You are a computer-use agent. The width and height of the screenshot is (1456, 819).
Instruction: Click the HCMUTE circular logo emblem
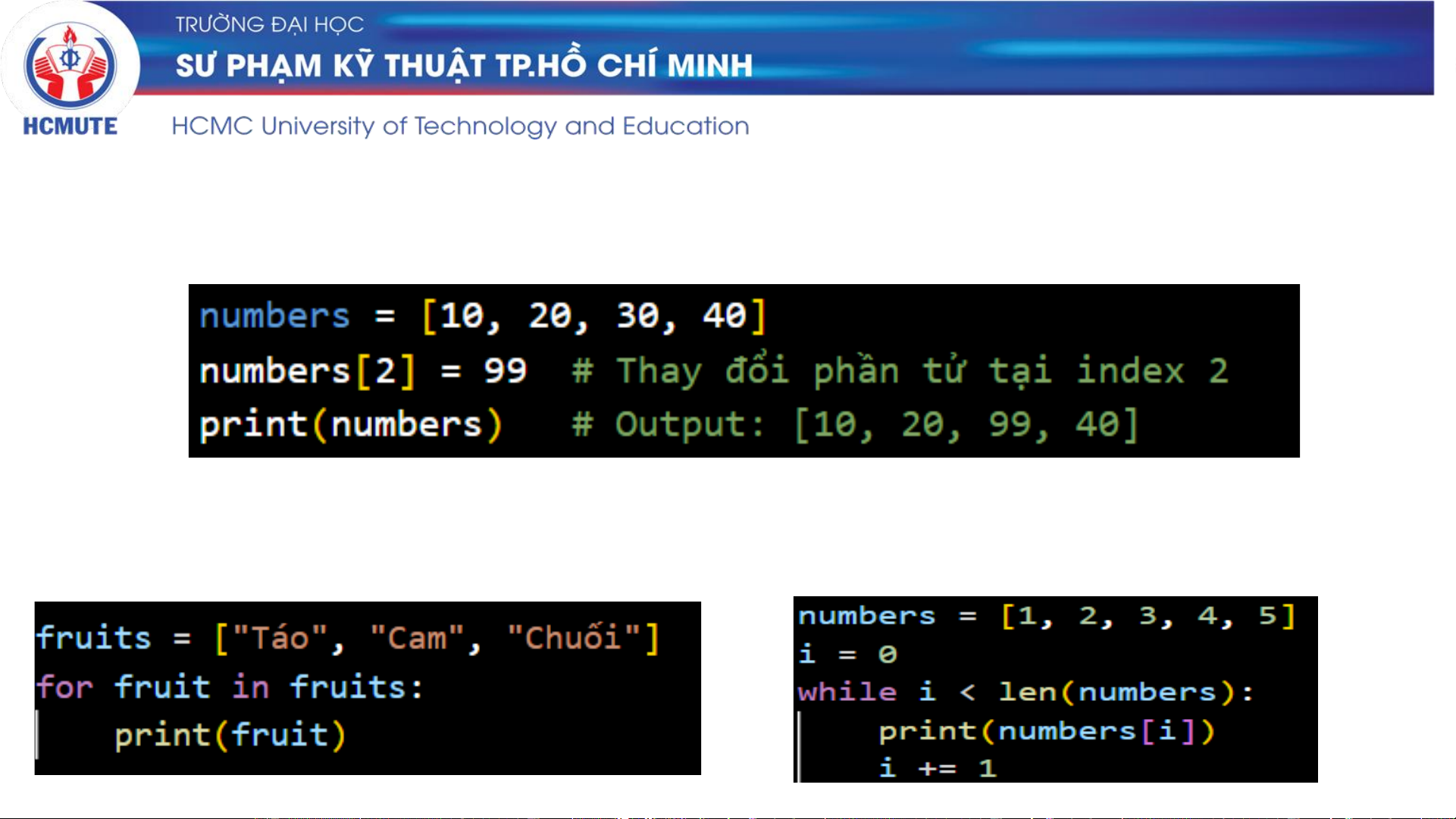coord(70,64)
